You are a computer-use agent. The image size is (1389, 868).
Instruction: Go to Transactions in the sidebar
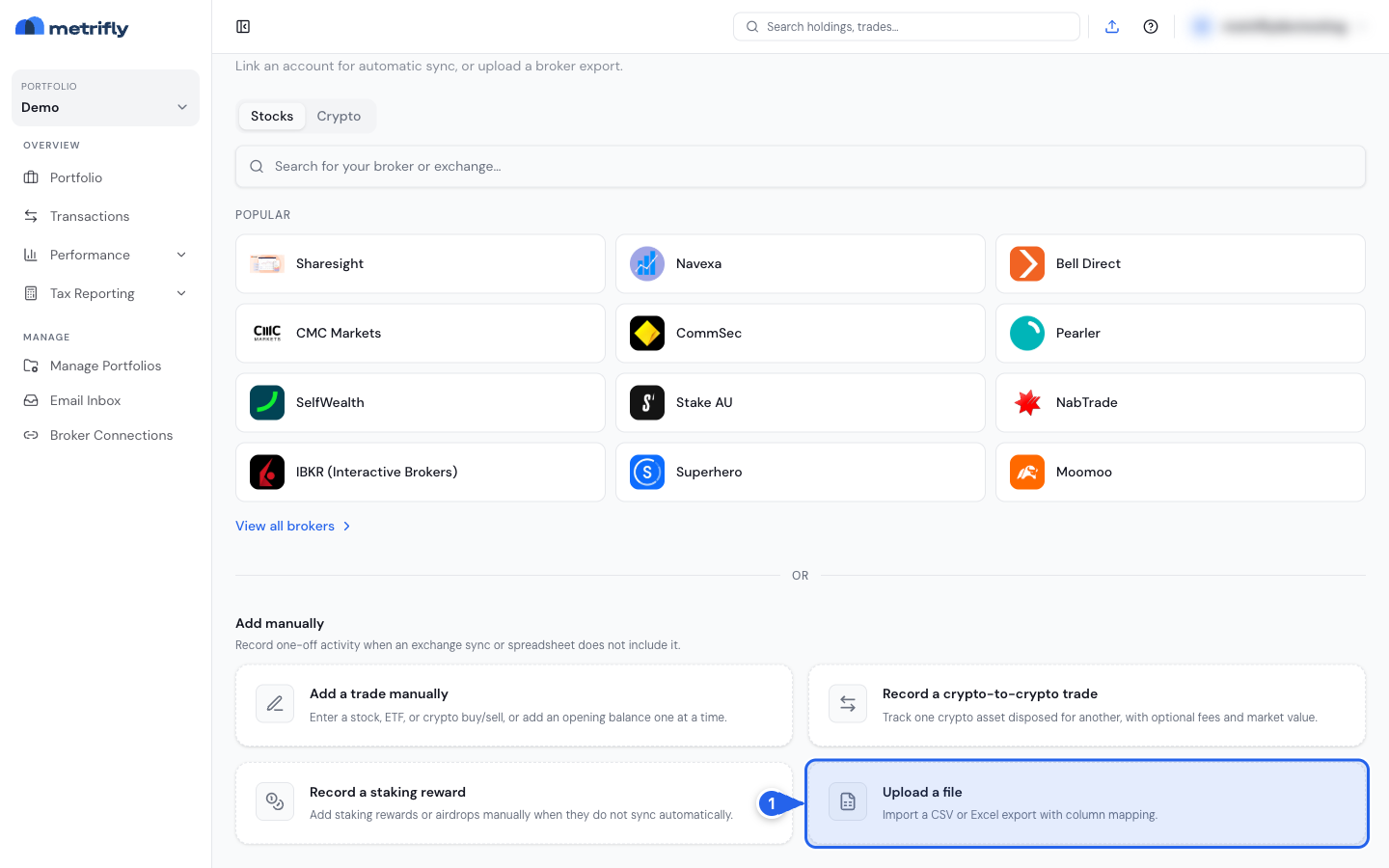pyautogui.click(x=90, y=216)
